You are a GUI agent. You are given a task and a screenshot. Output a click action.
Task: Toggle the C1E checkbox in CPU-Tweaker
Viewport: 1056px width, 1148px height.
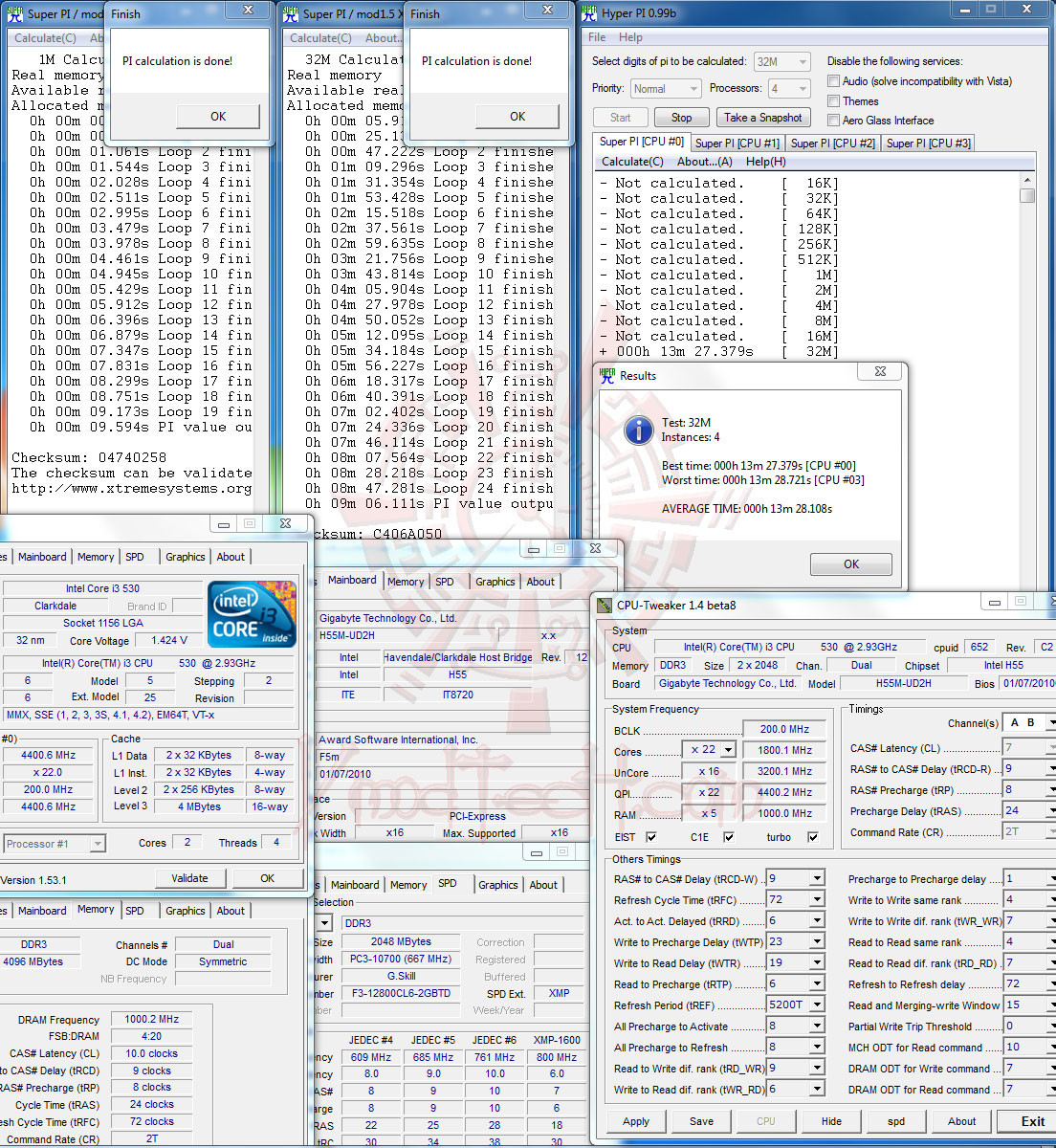[x=729, y=837]
